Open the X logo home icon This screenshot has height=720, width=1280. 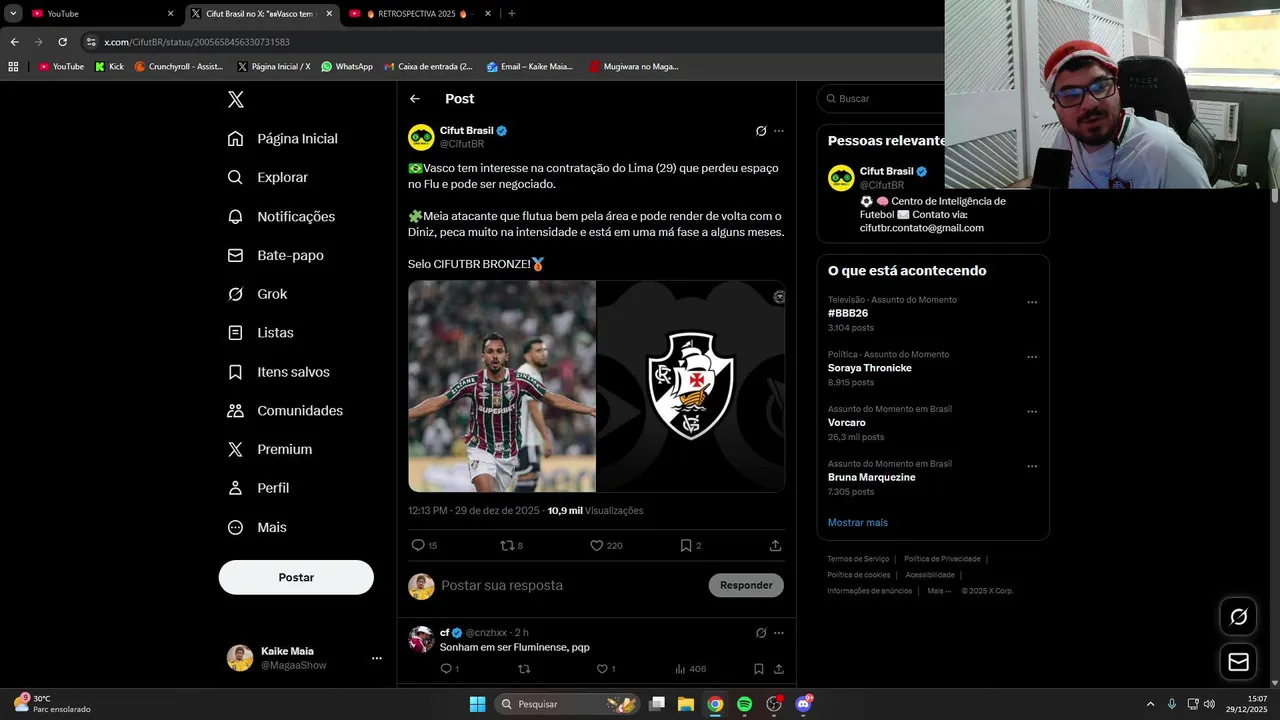tap(236, 99)
